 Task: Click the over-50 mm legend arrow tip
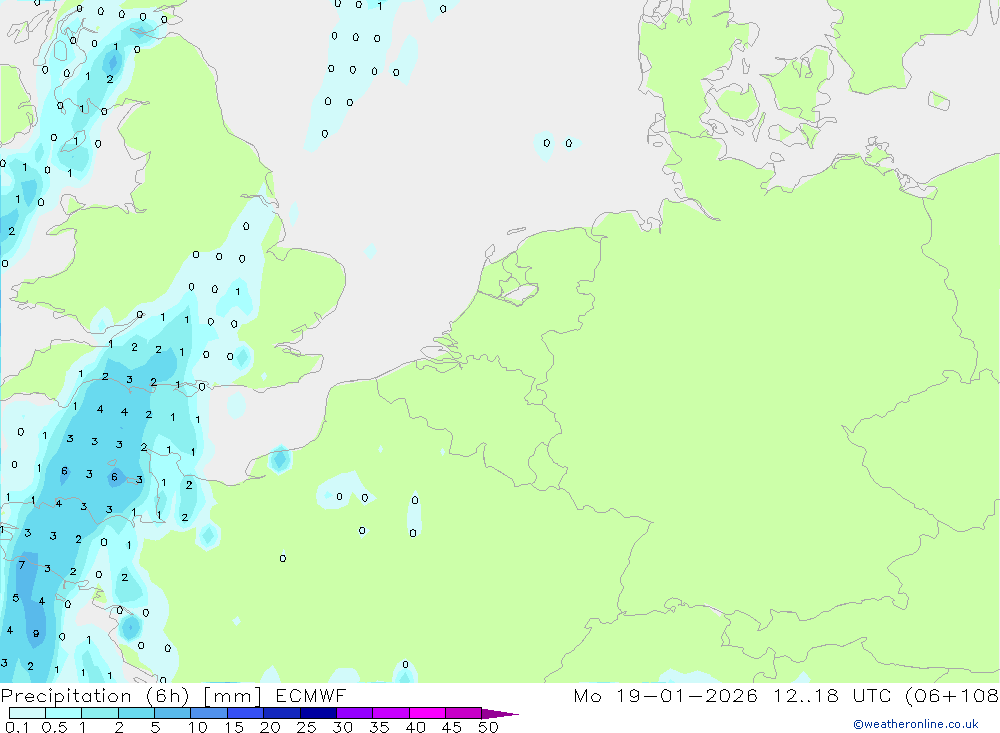501,713
